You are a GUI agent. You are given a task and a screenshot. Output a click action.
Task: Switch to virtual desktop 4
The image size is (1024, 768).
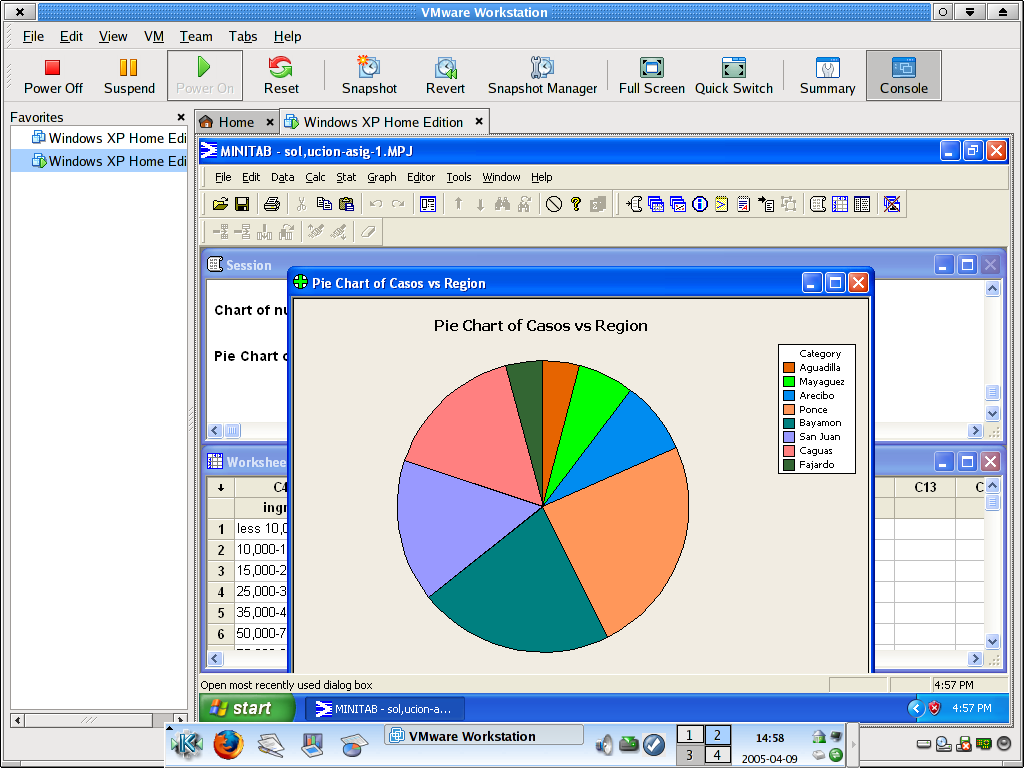pyautogui.click(x=717, y=754)
